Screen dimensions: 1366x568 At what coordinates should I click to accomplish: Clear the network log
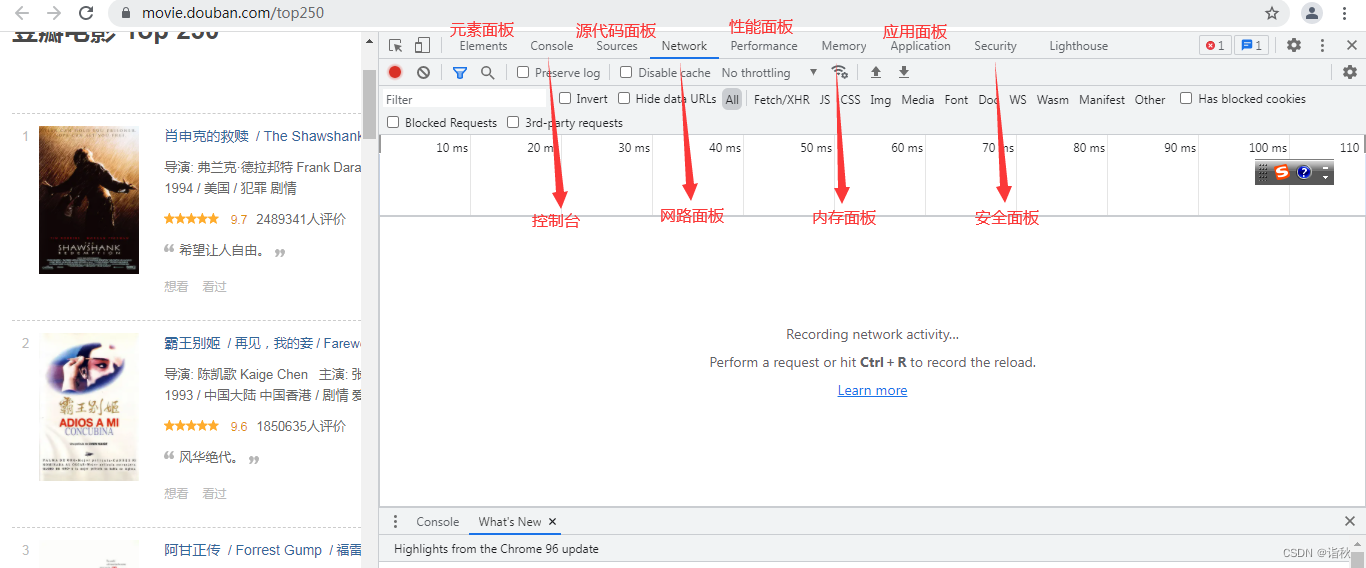[x=424, y=72]
